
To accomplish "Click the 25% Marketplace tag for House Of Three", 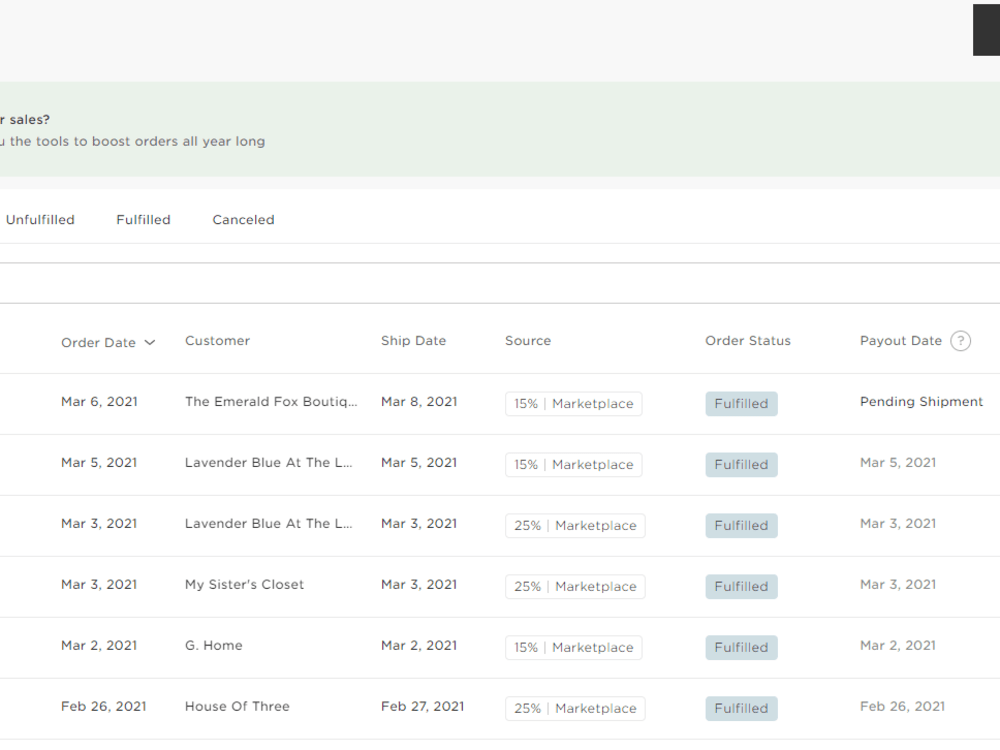I will [x=575, y=709].
